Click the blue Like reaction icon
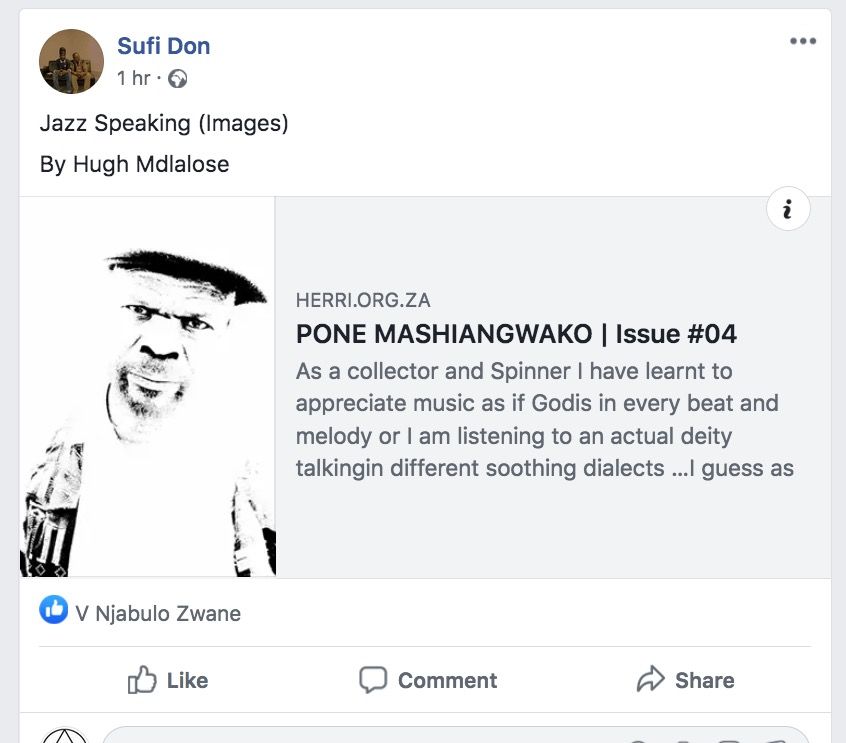 [54, 610]
